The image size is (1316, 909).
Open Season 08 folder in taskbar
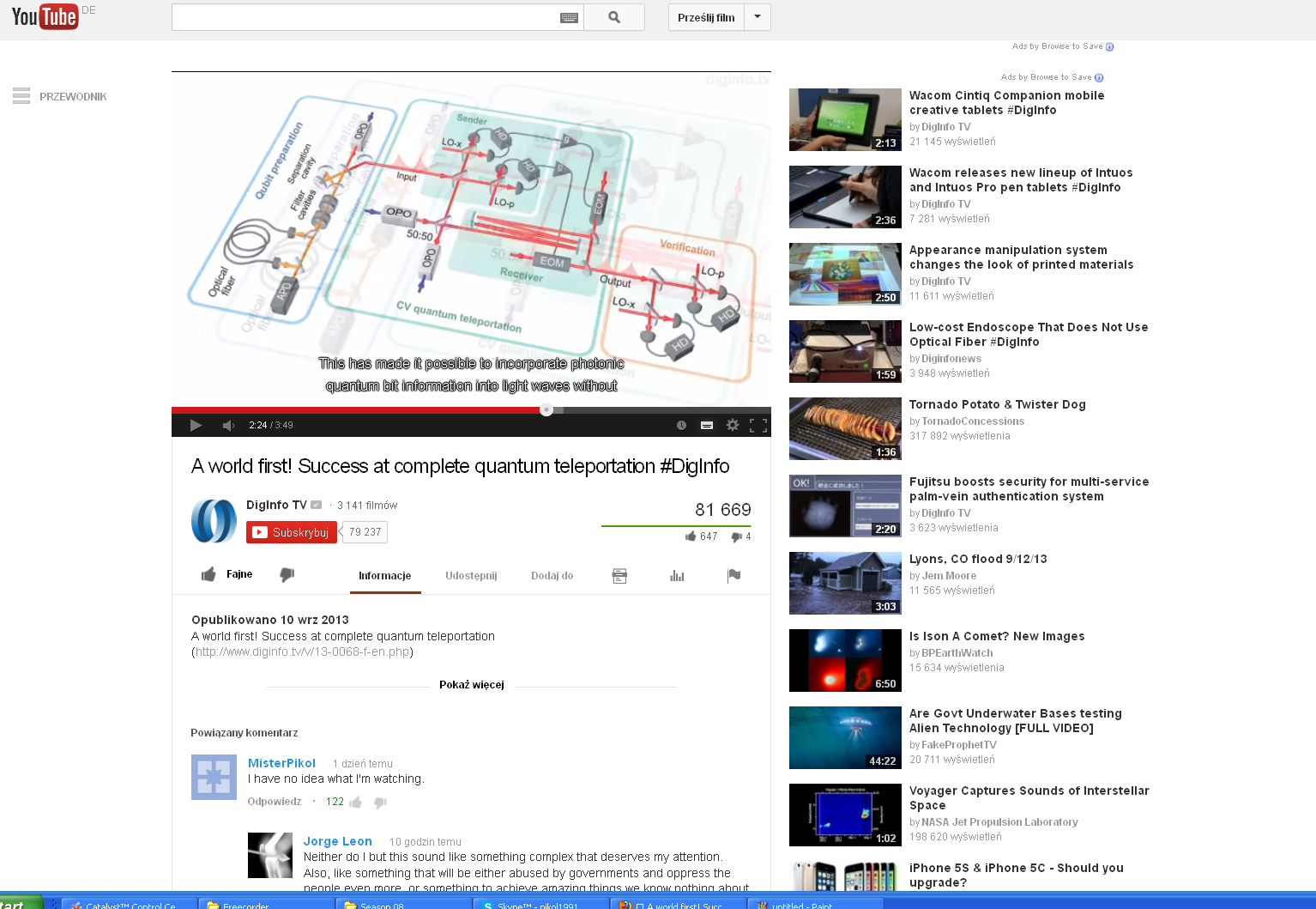tap(403, 904)
